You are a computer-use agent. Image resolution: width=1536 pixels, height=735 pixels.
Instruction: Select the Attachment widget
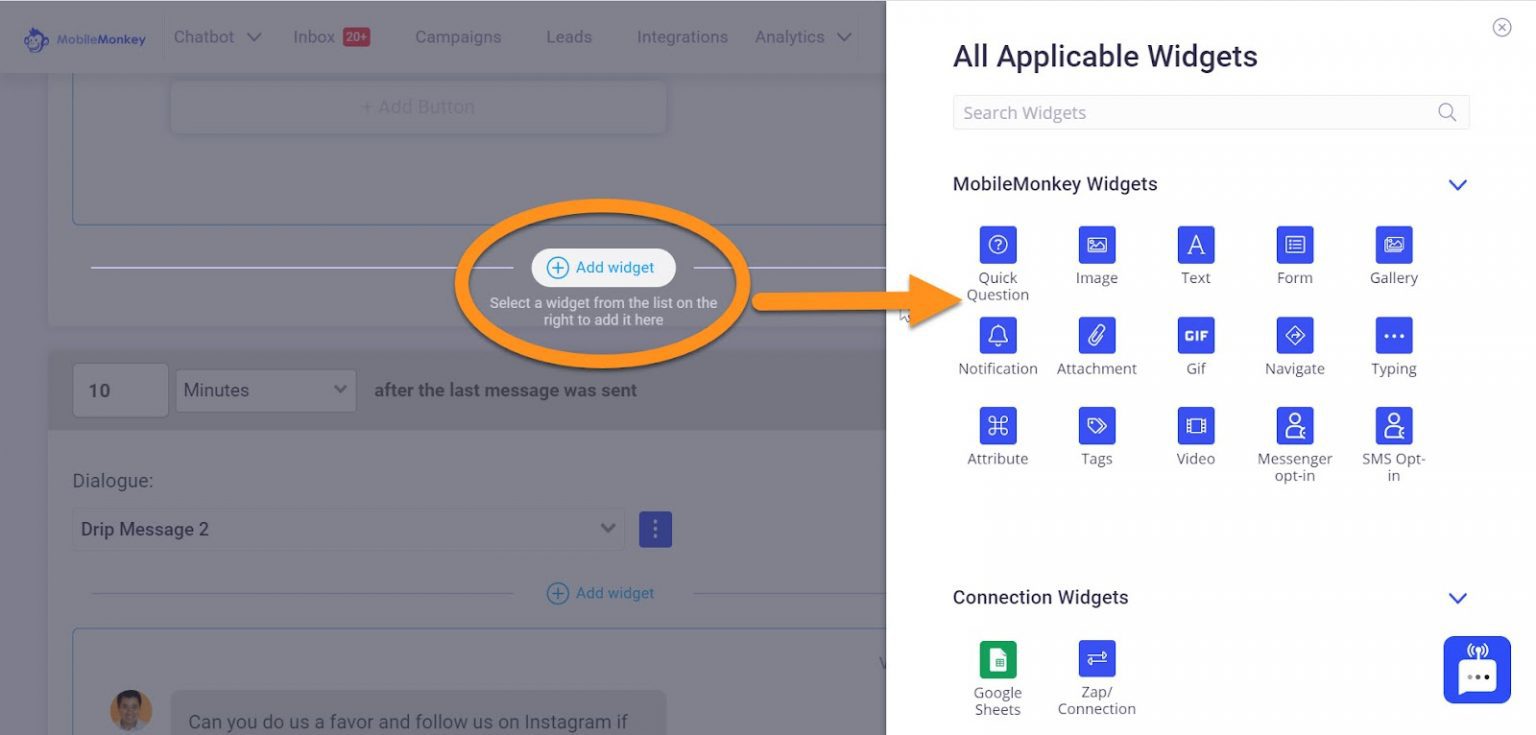tap(1096, 336)
